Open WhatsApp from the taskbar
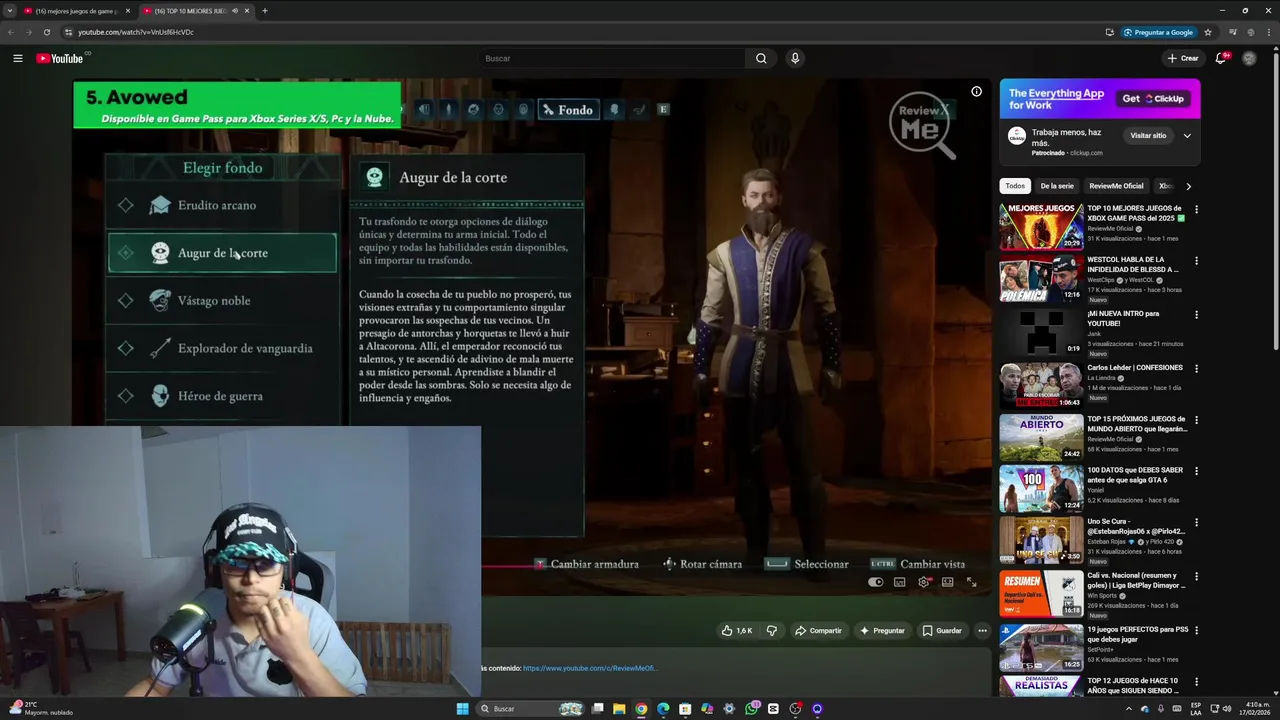1280x720 pixels. tap(751, 709)
